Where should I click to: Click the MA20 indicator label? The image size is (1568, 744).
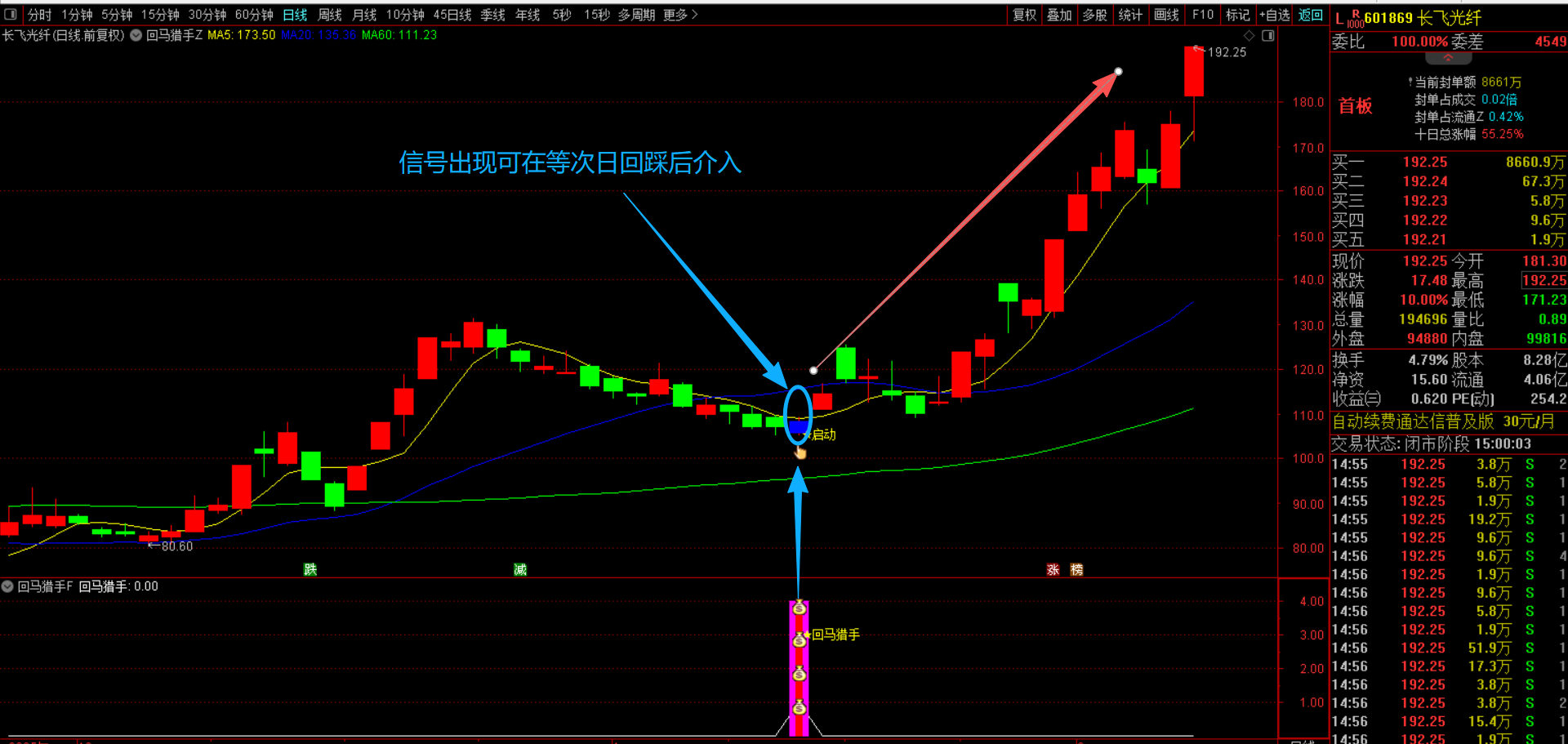coord(318,35)
